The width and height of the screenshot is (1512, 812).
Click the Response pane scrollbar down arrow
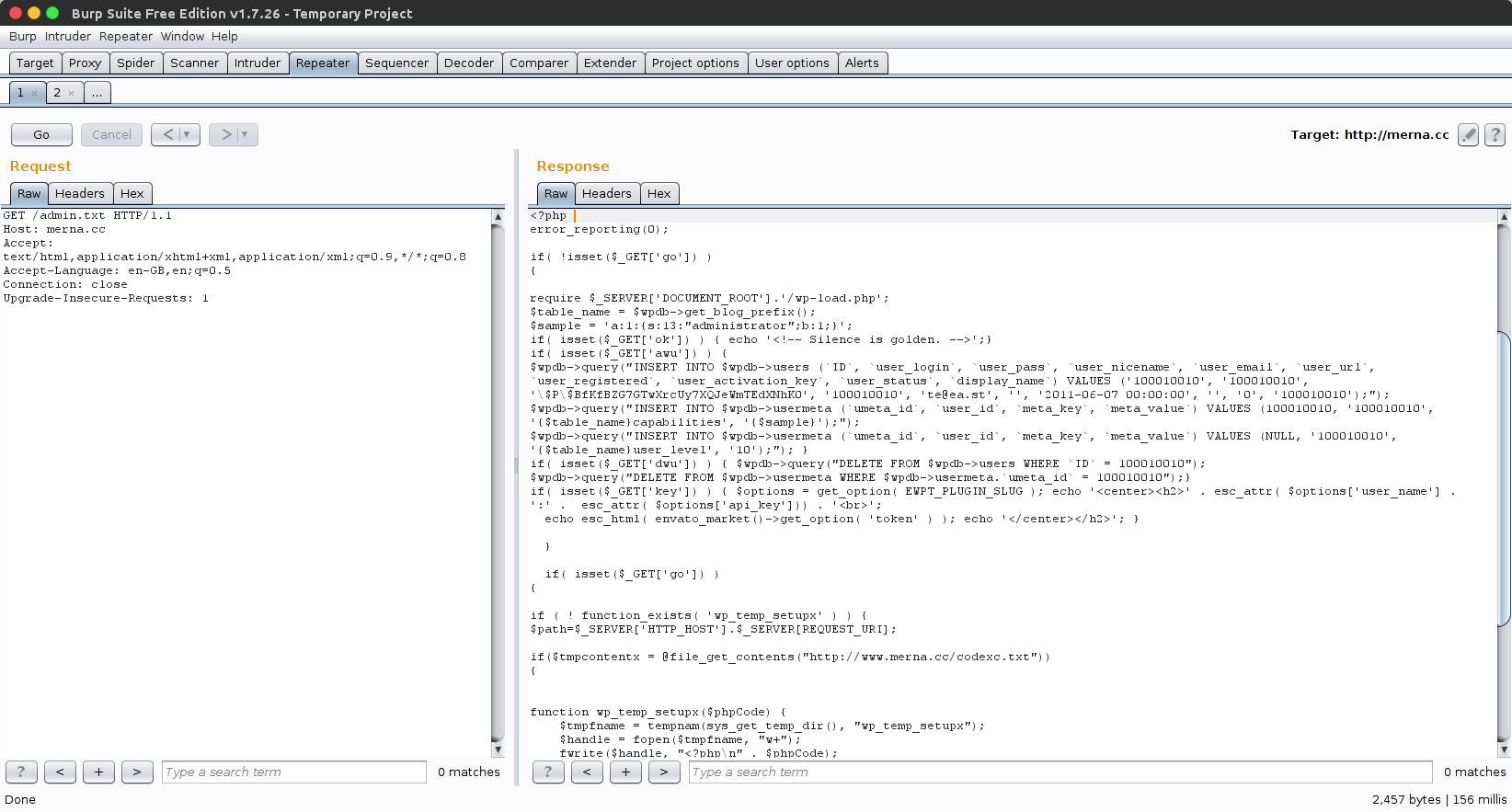click(1504, 749)
